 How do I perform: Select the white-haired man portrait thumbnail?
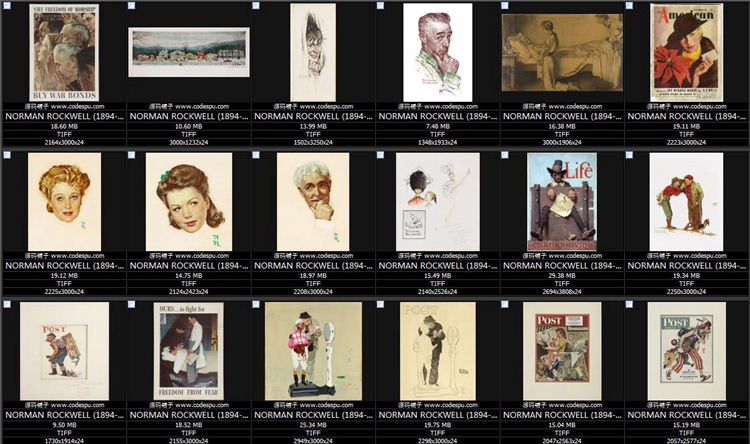(313, 202)
